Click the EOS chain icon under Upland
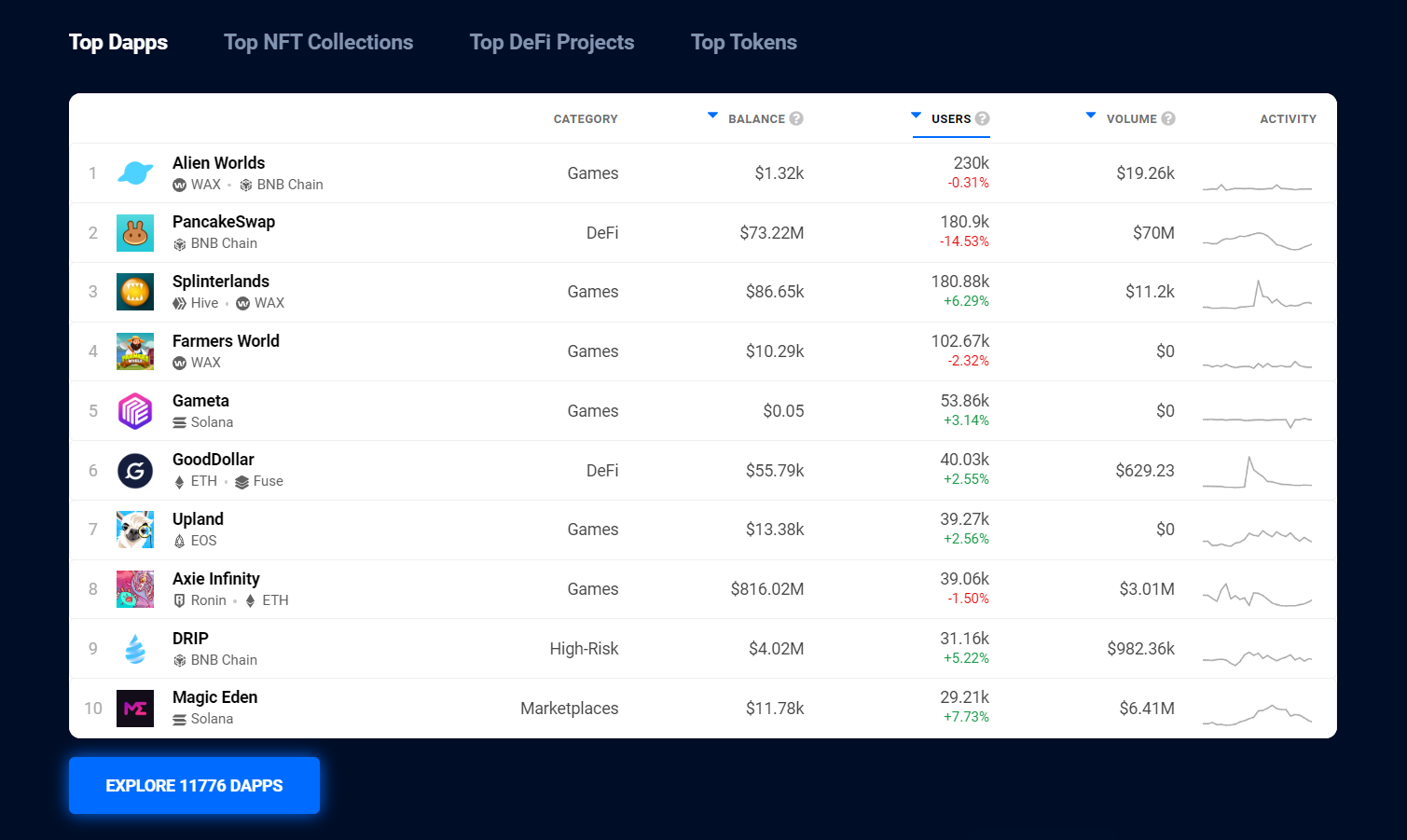 [179, 541]
